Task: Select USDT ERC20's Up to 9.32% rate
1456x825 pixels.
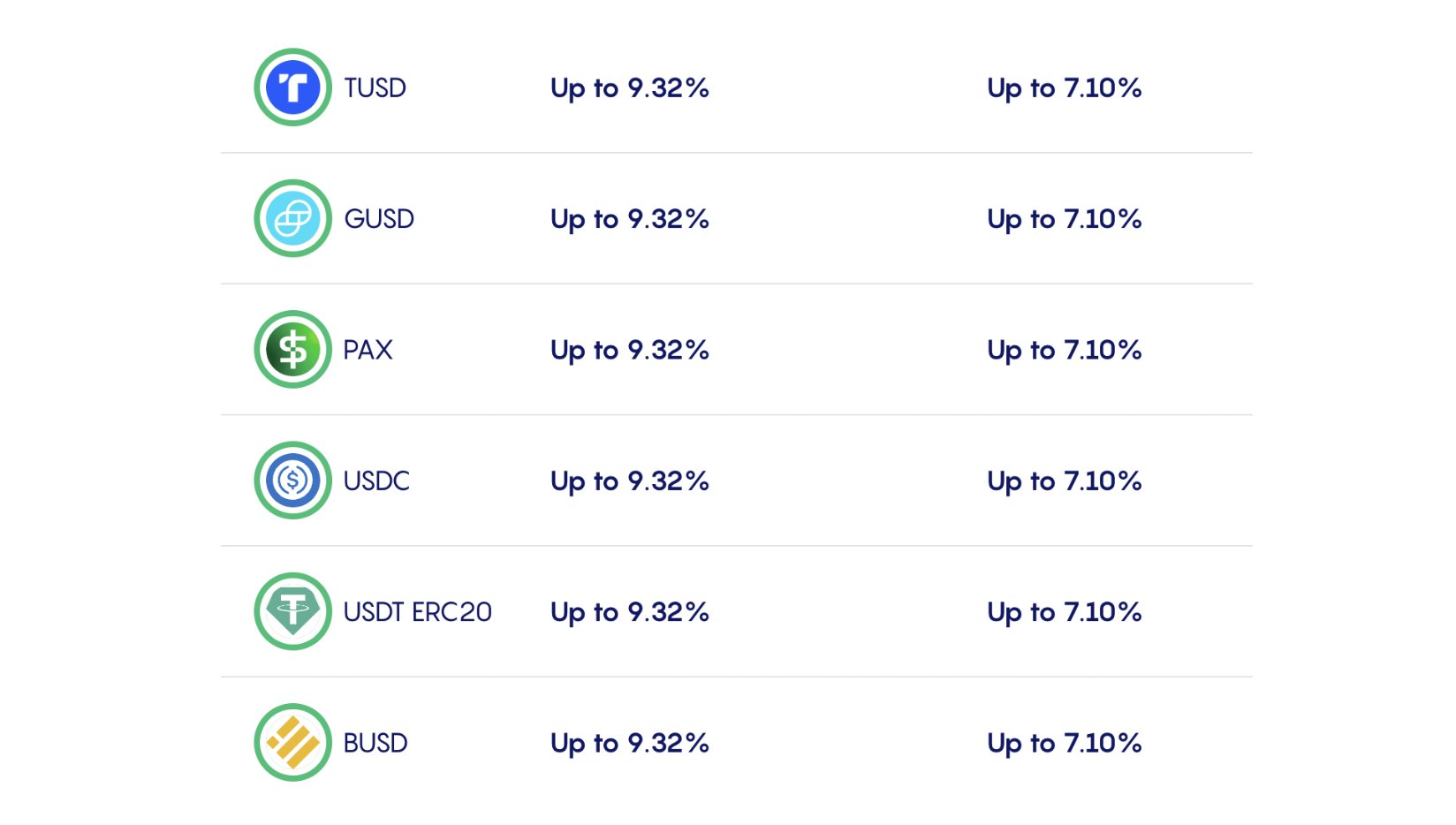Action: 630,612
